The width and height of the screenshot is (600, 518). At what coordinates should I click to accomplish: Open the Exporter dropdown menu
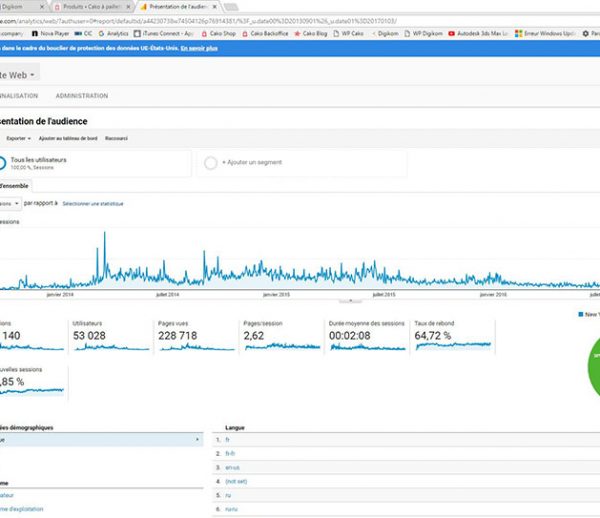18,138
